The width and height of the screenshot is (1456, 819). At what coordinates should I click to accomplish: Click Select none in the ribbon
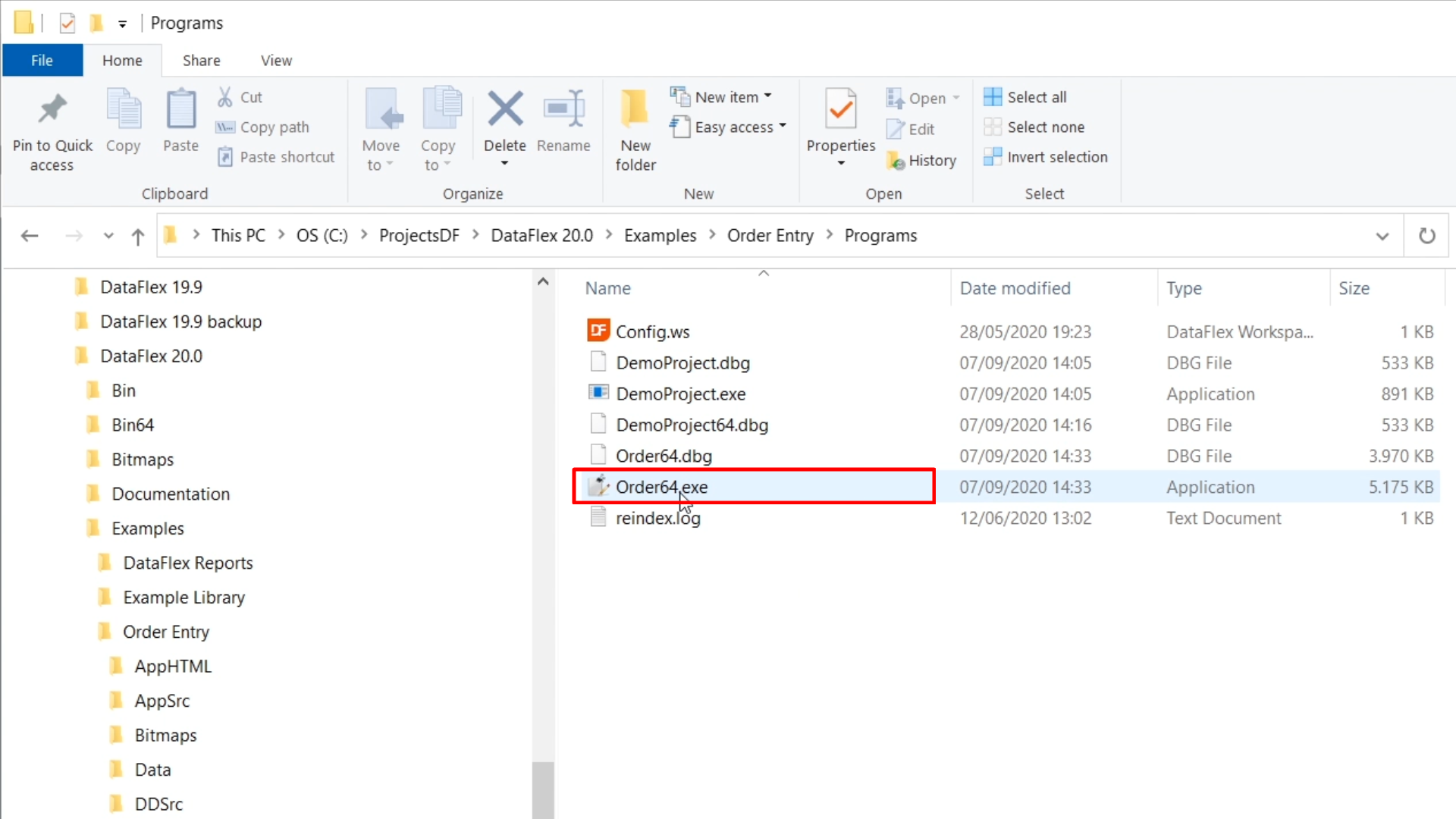tap(1045, 127)
